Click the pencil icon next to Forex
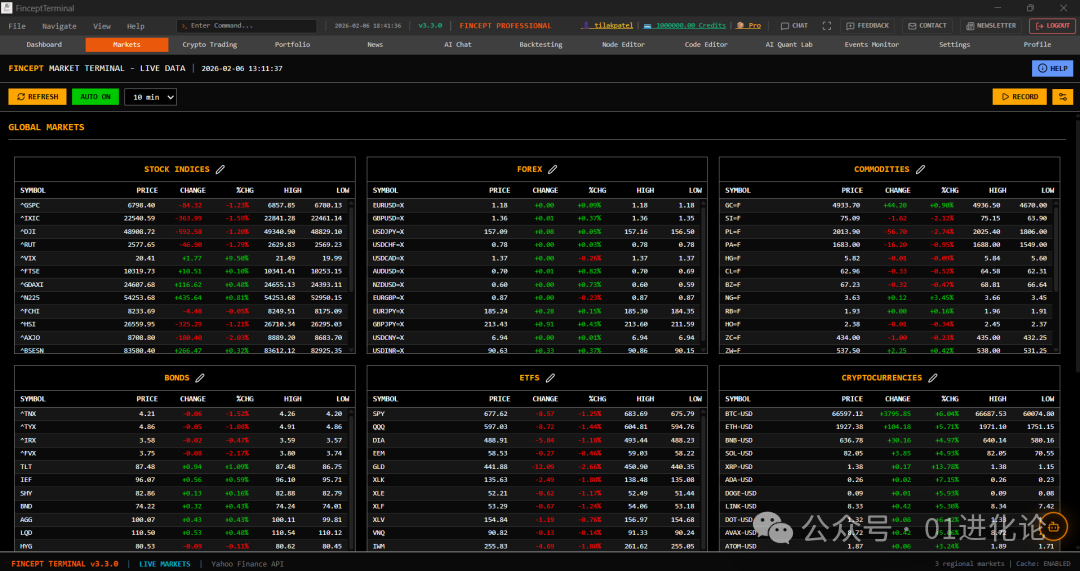 [x=552, y=170]
